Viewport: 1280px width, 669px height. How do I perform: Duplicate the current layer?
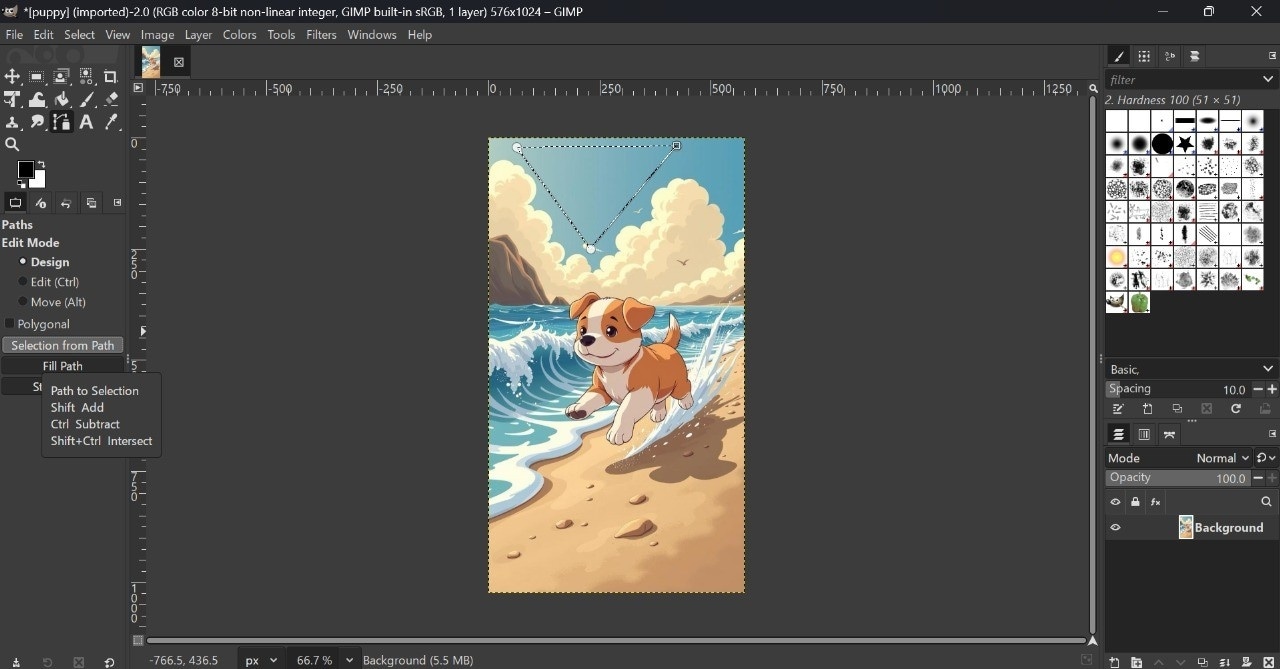click(x=1202, y=662)
